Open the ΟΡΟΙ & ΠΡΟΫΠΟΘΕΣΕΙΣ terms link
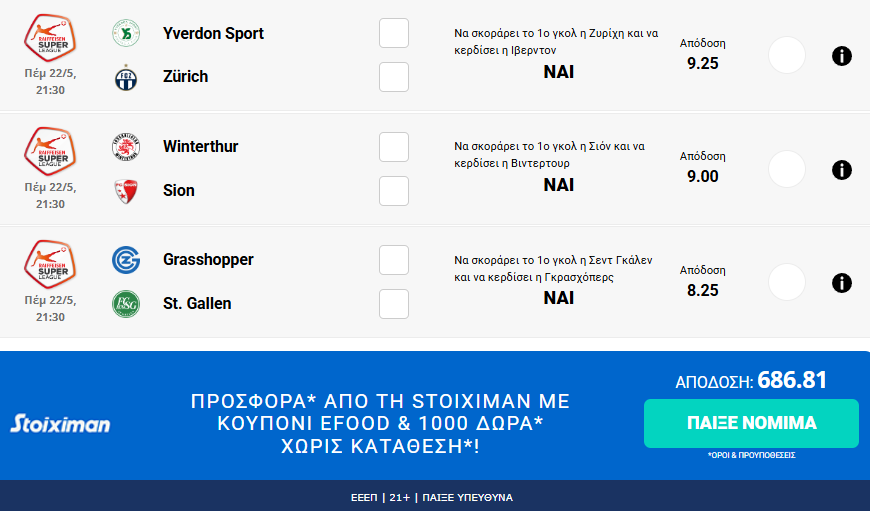Screen dimensions: 870x511 751,455
